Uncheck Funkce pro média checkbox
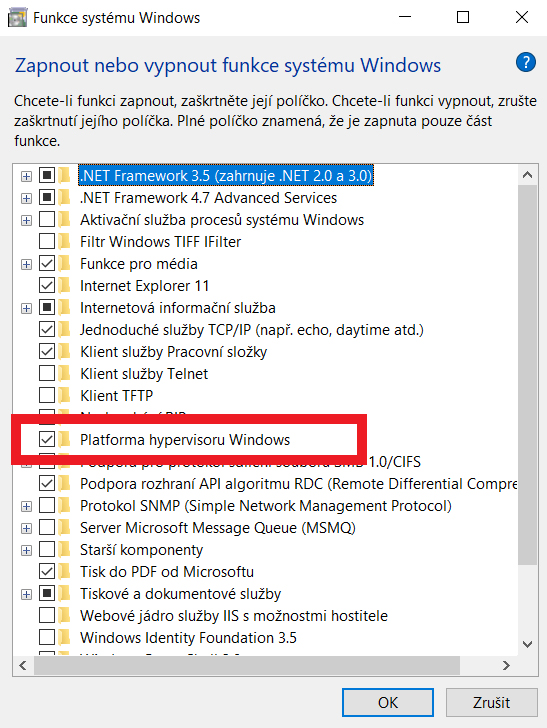Image resolution: width=547 pixels, height=728 pixels. point(47,264)
